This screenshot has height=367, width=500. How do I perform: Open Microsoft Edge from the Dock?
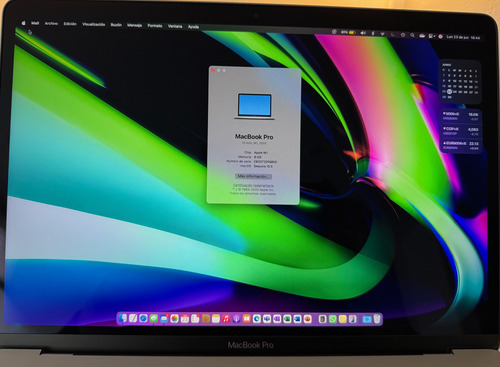pyautogui.click(x=257, y=319)
